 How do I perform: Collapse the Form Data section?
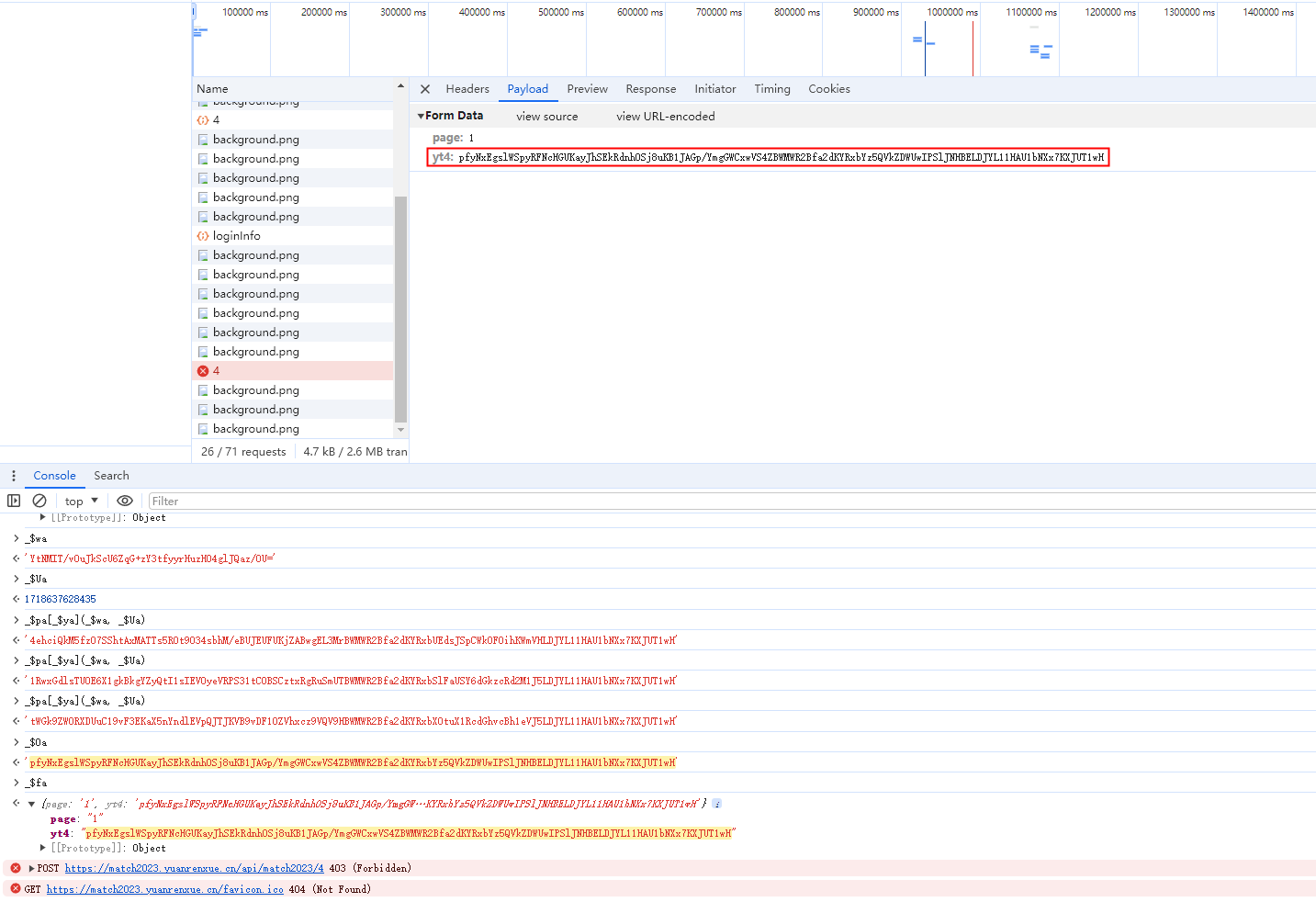pos(422,116)
